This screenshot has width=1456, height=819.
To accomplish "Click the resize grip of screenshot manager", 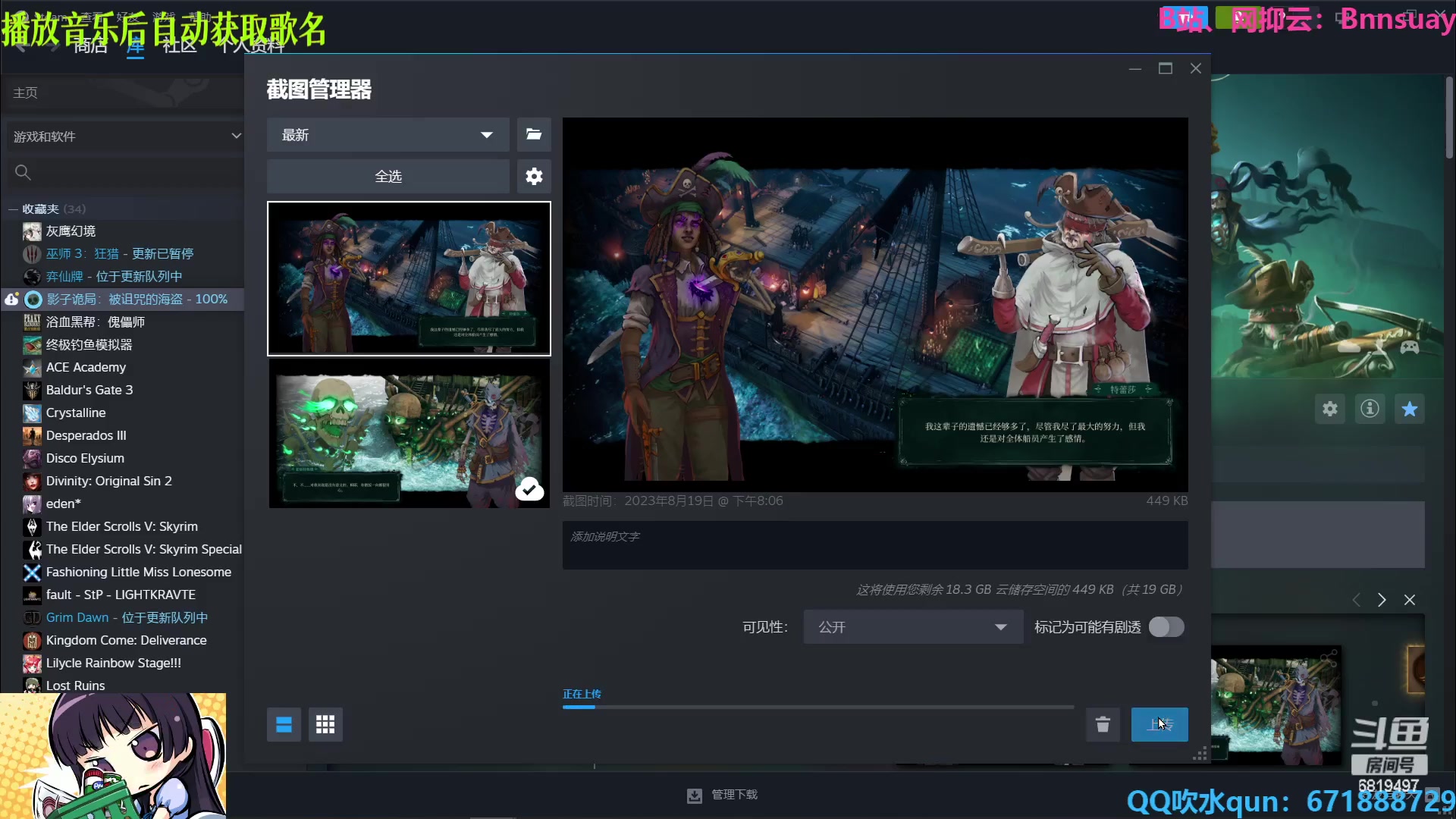I will (1200, 754).
